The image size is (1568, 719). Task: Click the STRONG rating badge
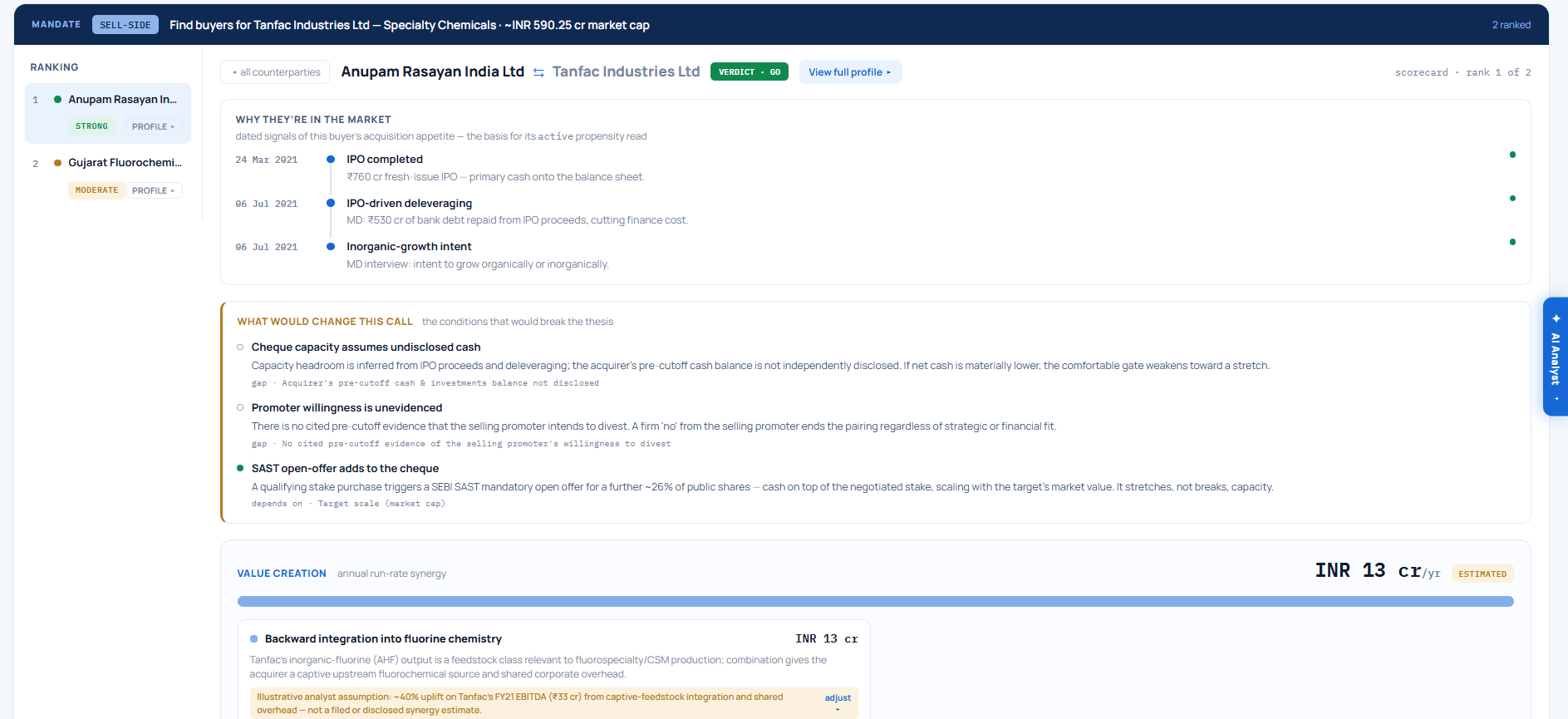pyautogui.click(x=91, y=126)
